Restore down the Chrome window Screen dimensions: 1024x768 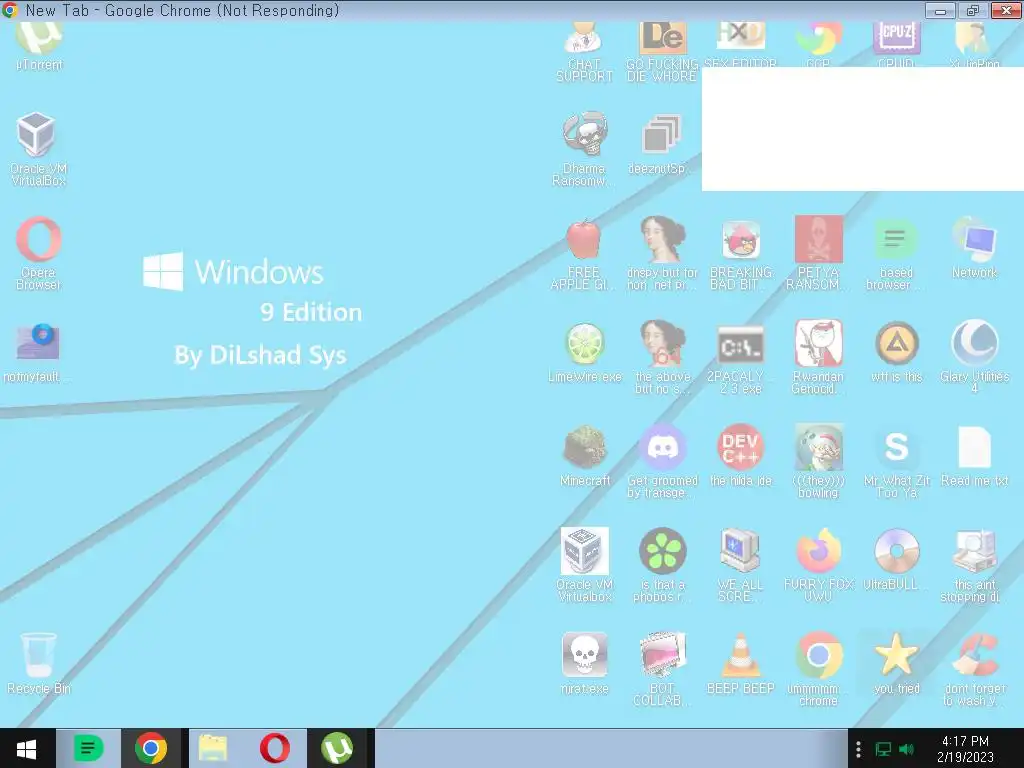click(x=972, y=10)
